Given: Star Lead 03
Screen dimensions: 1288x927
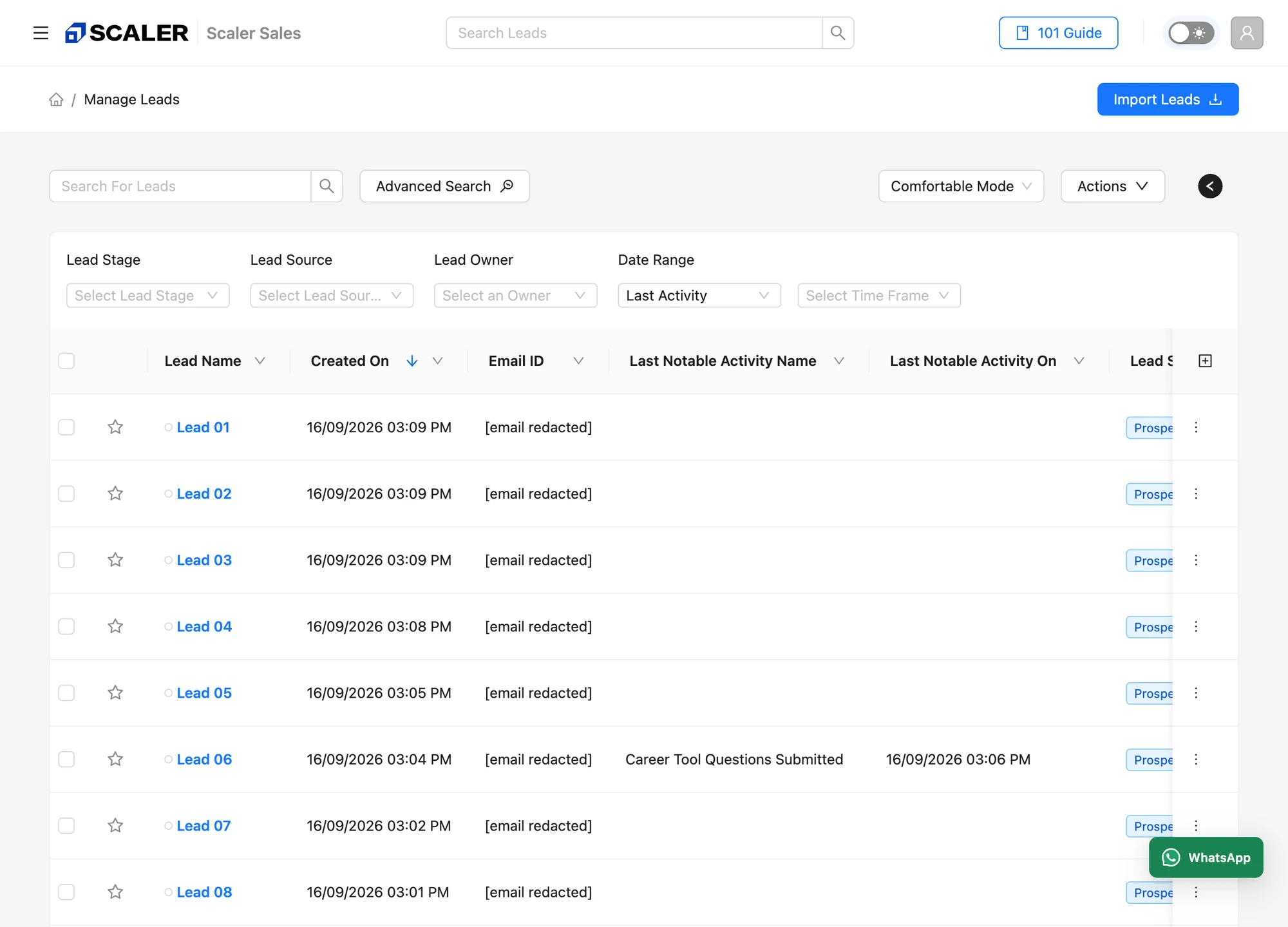Looking at the screenshot, I should coord(115,560).
